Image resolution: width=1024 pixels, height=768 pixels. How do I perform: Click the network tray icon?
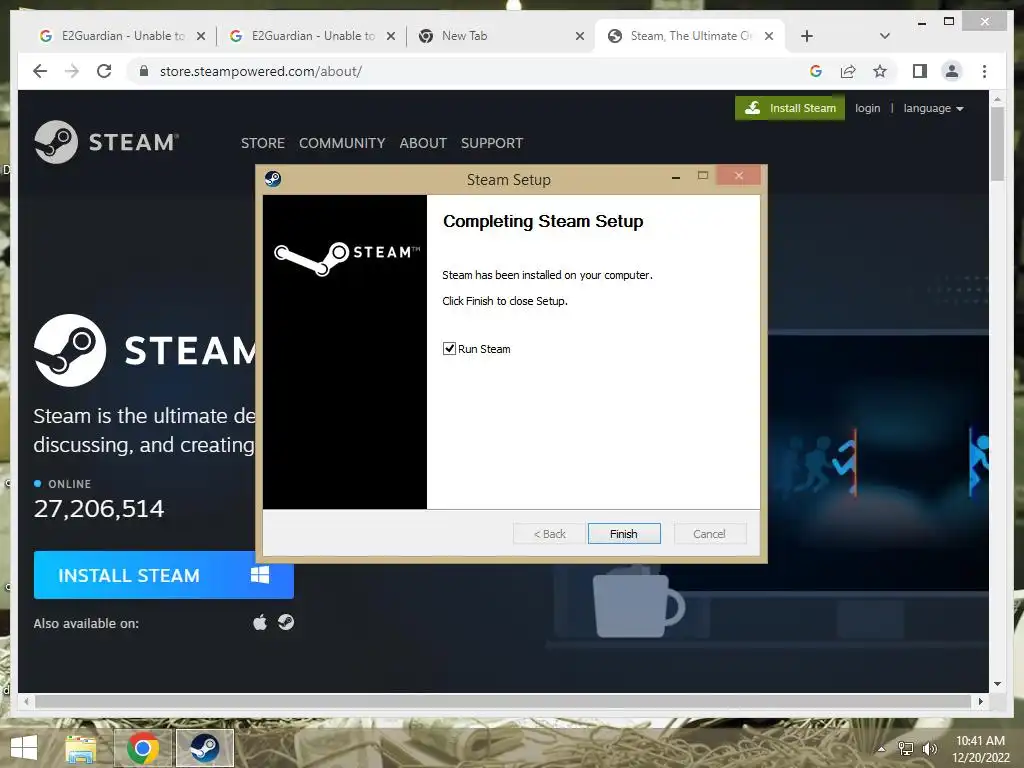point(906,748)
